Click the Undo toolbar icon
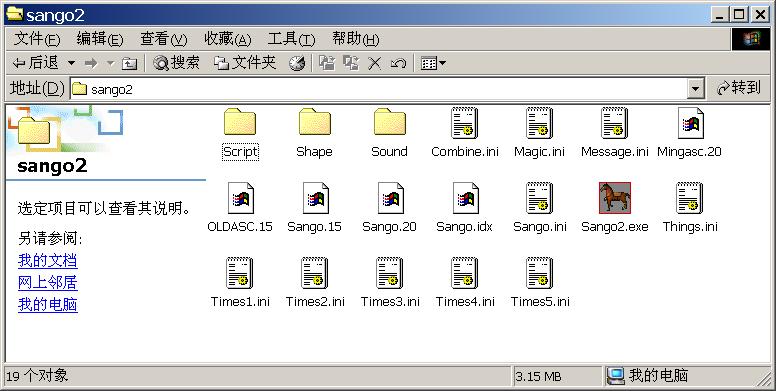The height and width of the screenshot is (391, 776). pyautogui.click(x=398, y=63)
